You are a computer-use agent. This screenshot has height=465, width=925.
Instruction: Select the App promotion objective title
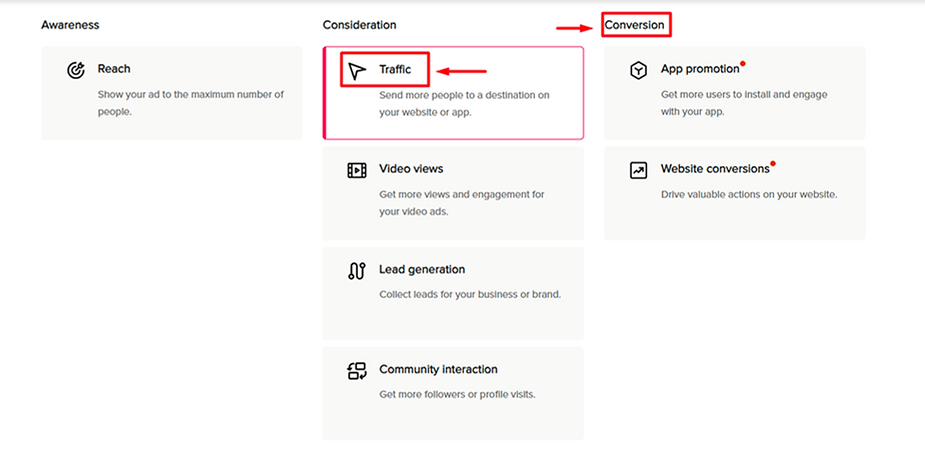(x=700, y=69)
